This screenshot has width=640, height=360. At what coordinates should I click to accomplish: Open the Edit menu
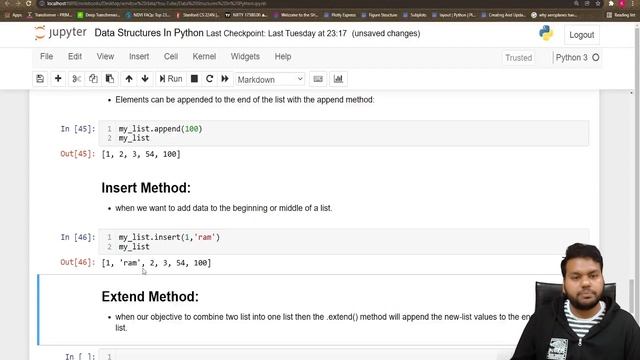pos(75,57)
